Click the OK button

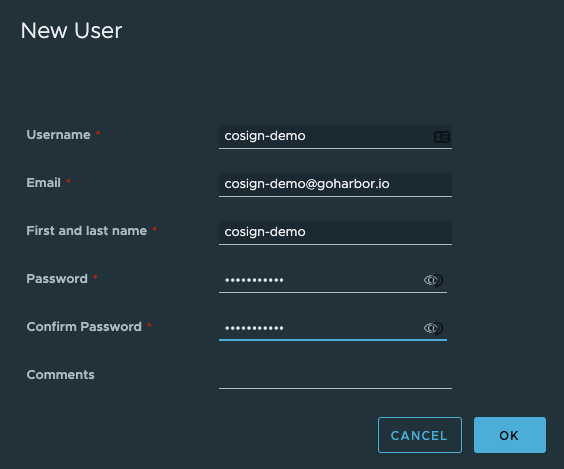point(510,435)
